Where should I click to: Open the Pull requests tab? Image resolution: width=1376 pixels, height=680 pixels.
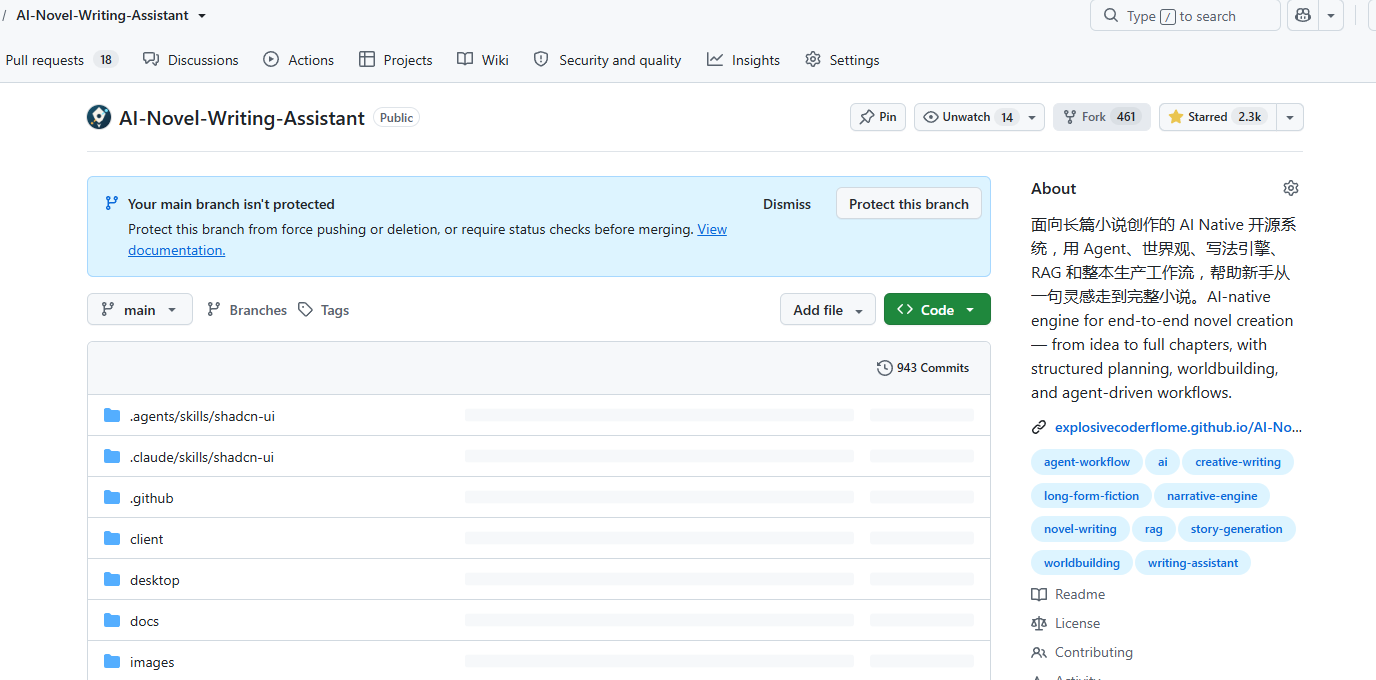pyautogui.click(x=61, y=60)
